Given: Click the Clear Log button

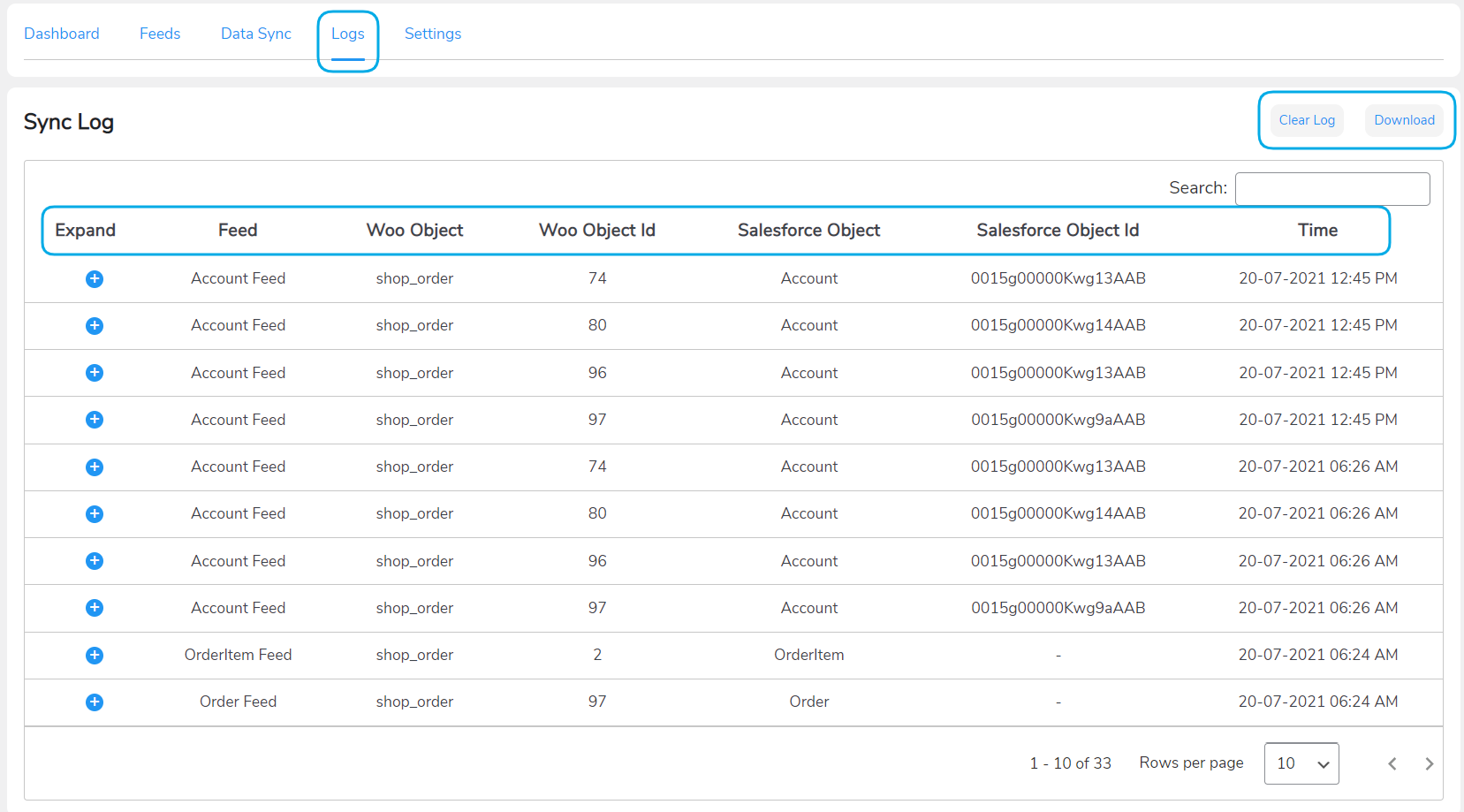Looking at the screenshot, I should click(1307, 120).
